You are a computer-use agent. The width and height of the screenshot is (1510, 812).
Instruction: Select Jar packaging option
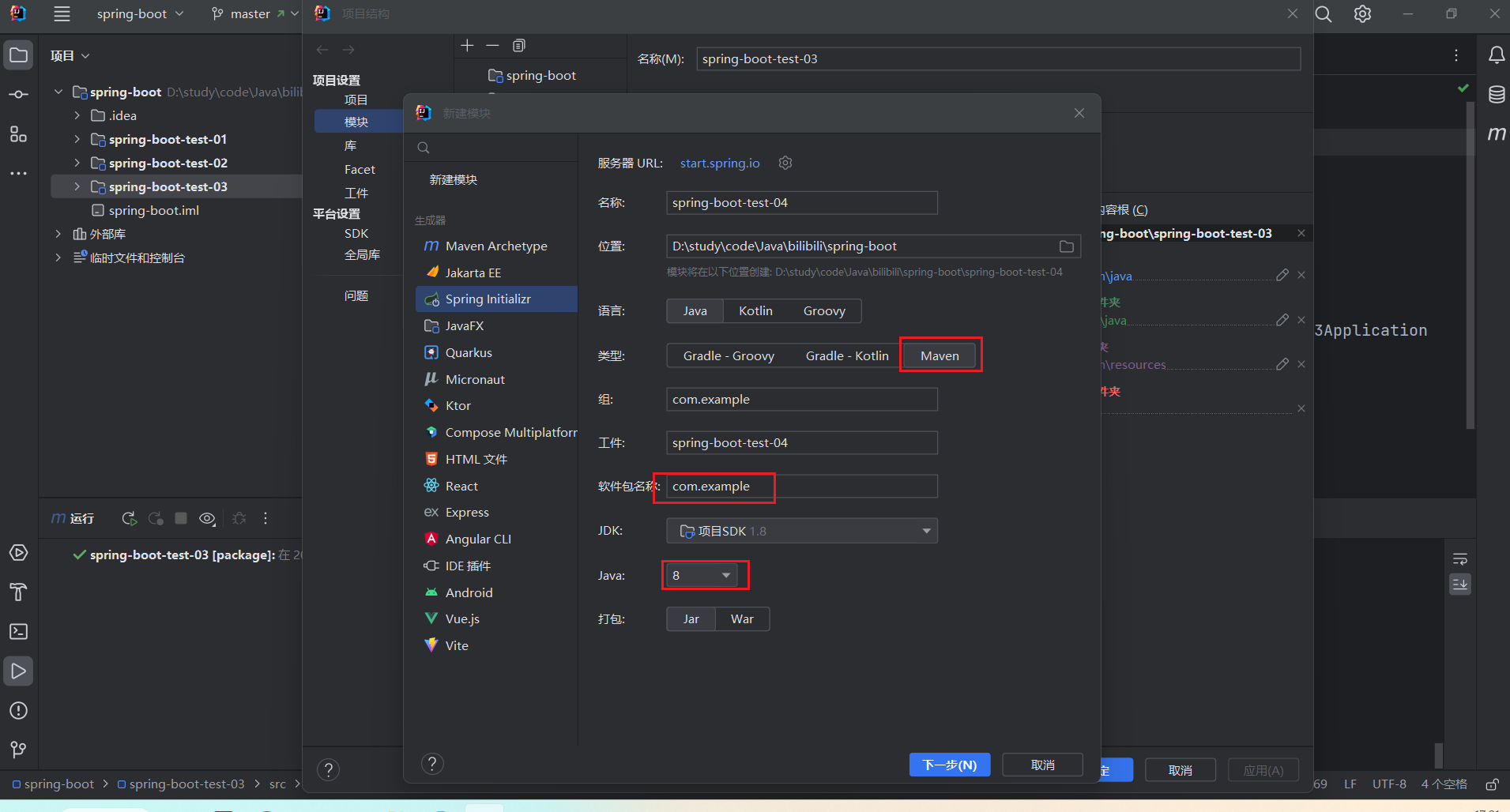(x=691, y=619)
